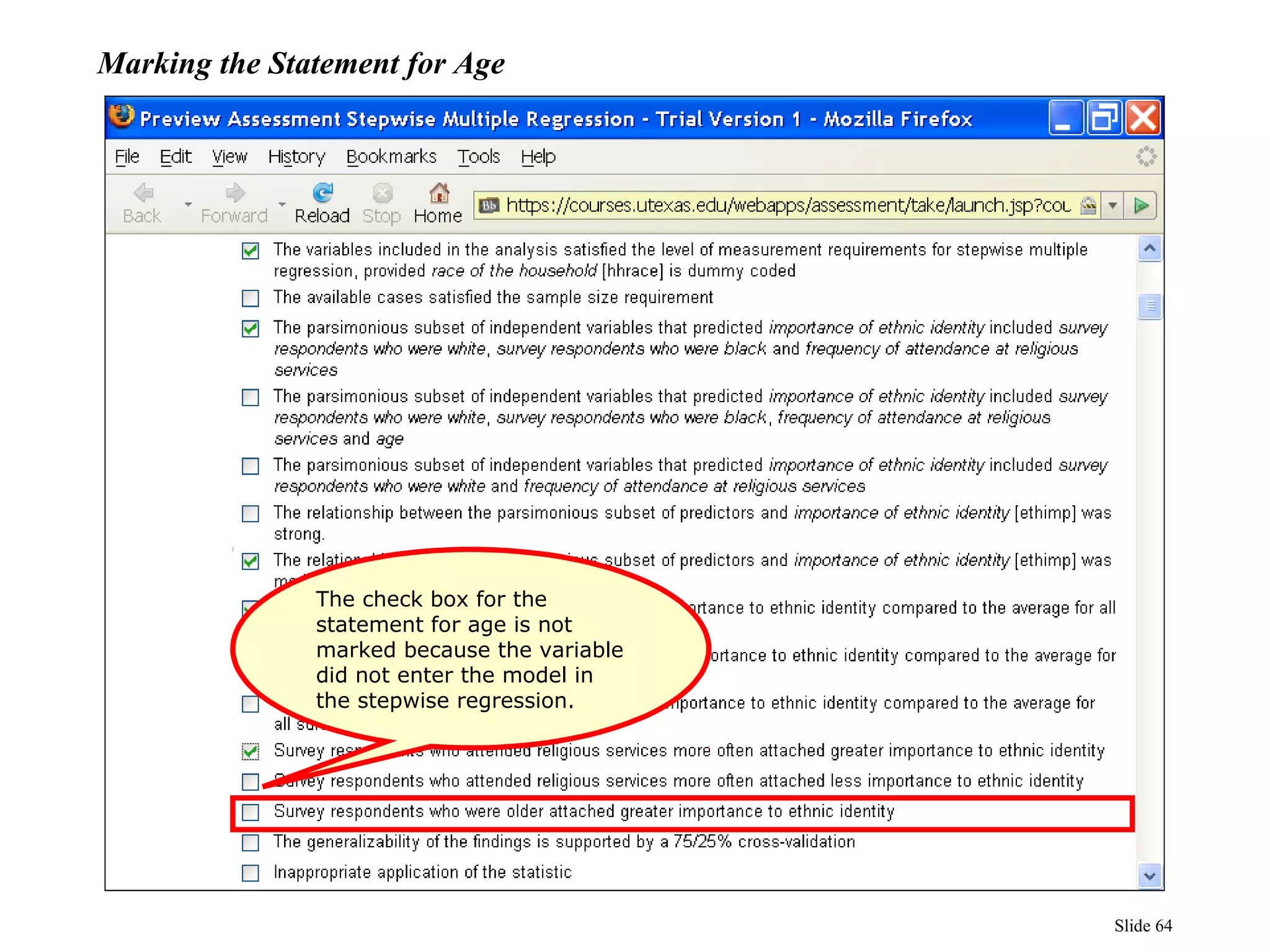
Task: Click the Back arrow toolbar icon
Action: [143, 193]
